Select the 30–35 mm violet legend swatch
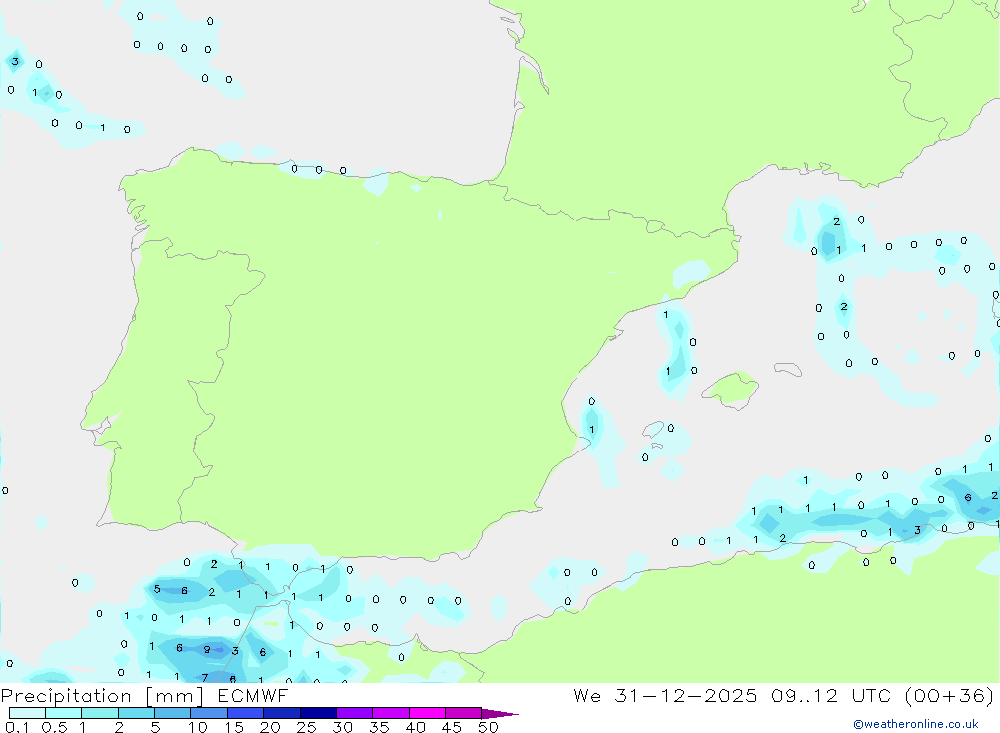The image size is (1000, 733). pyautogui.click(x=355, y=713)
